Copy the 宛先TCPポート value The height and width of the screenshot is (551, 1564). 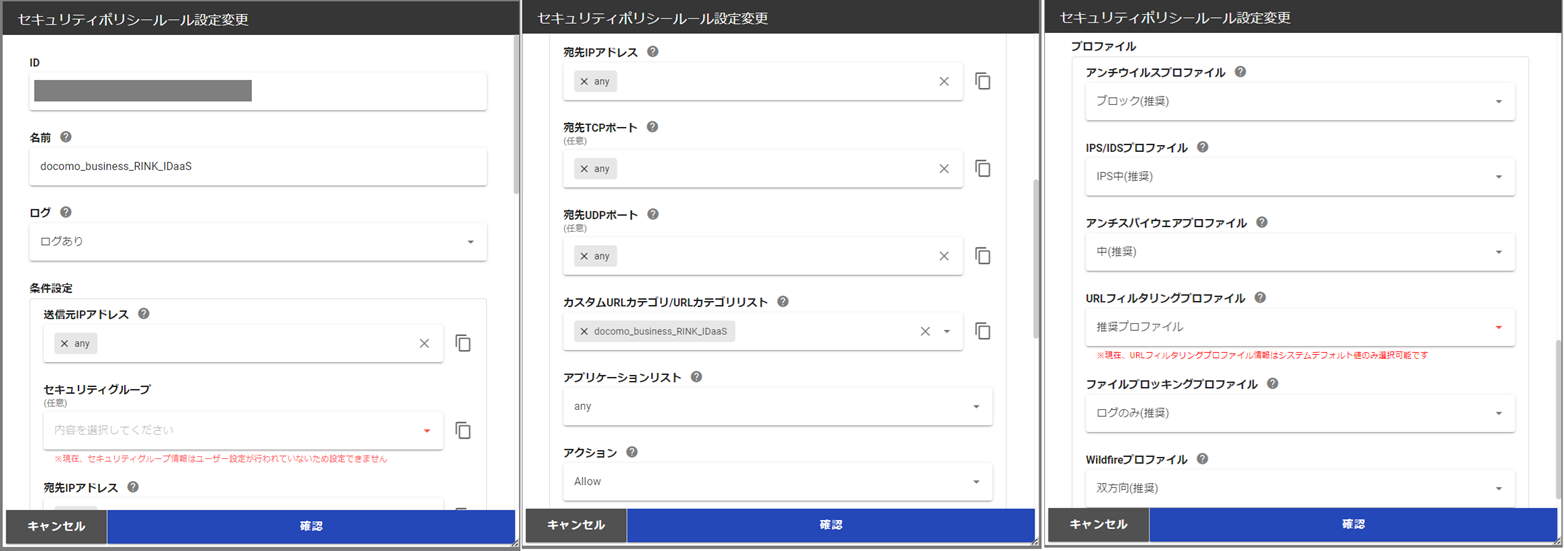pos(983,169)
